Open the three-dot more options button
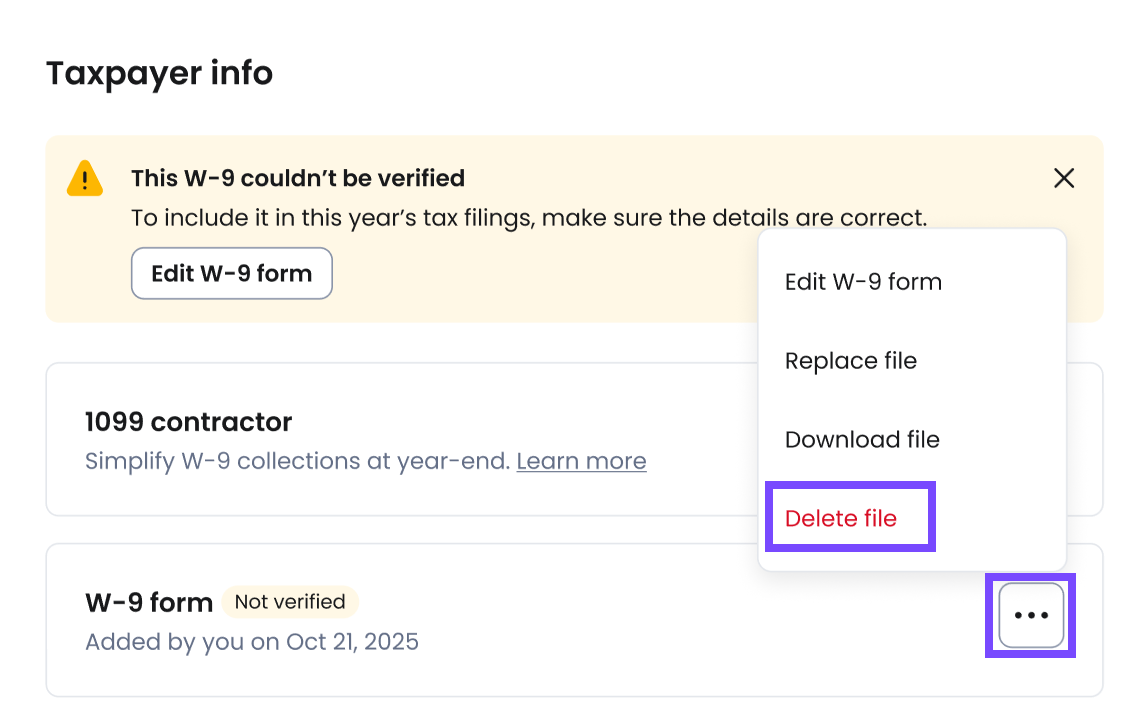 (1031, 616)
